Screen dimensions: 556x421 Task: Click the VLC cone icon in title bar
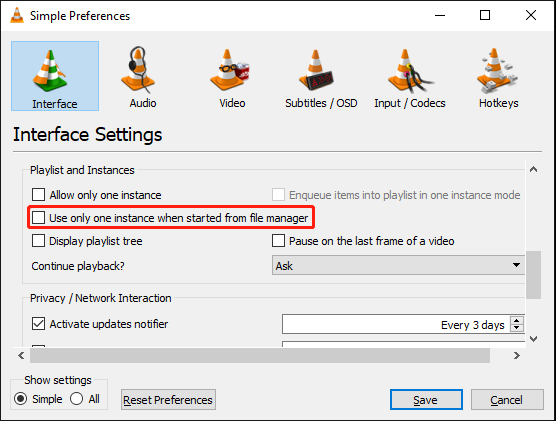[x=17, y=16]
